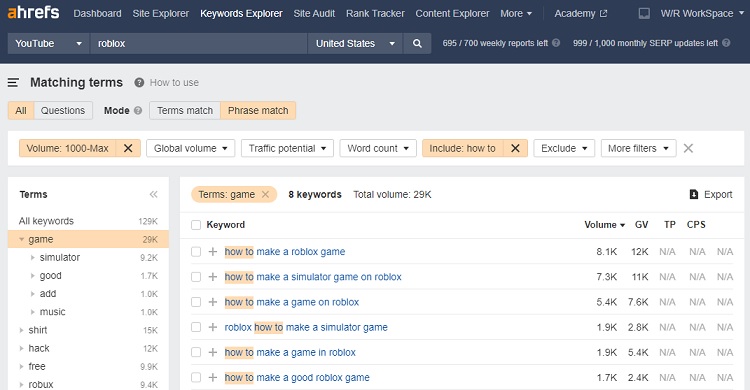Clear all filters with the gray X
Screen dimensions: 750x390
688,148
